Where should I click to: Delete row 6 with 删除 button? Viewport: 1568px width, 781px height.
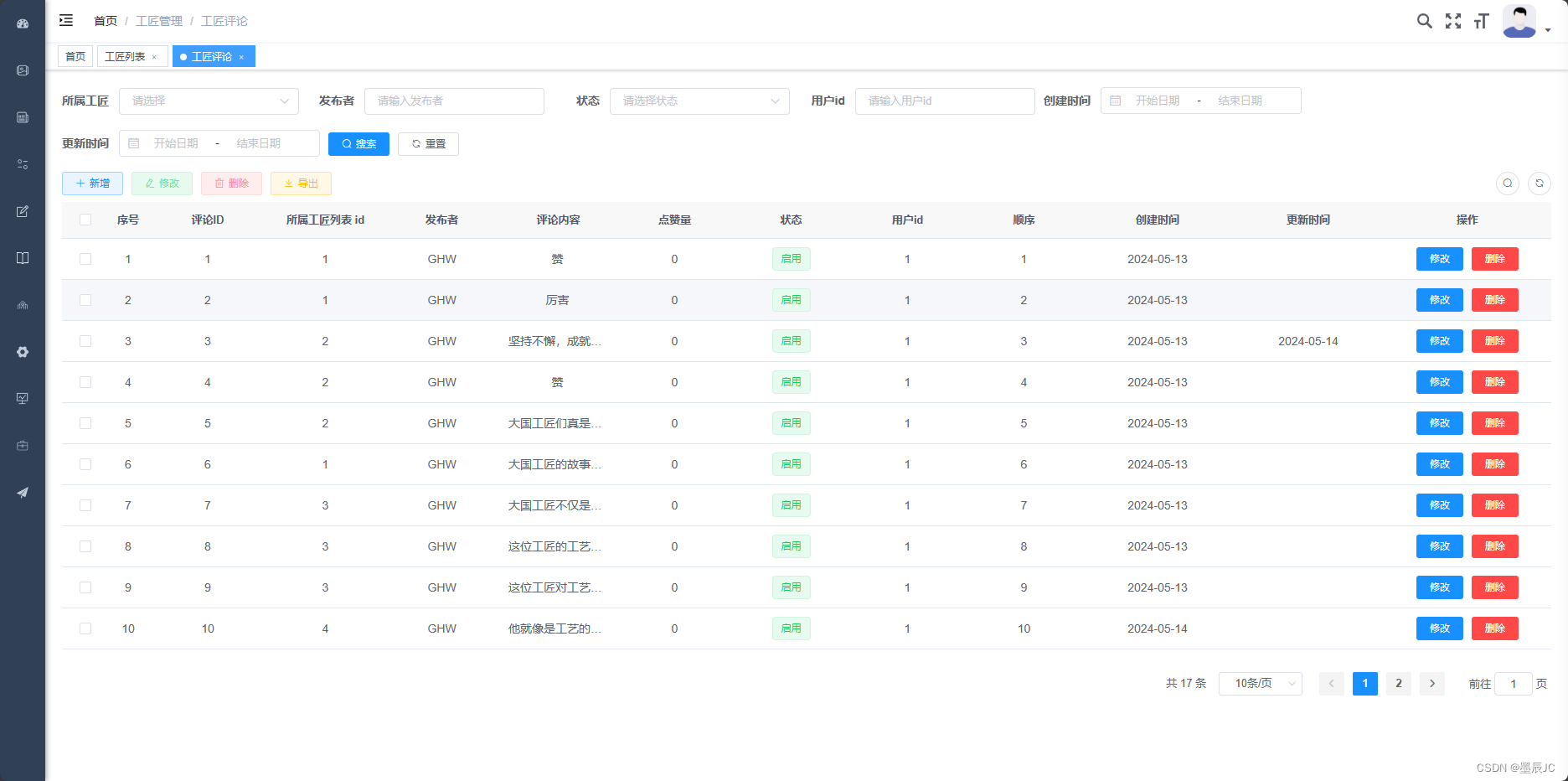[1495, 464]
